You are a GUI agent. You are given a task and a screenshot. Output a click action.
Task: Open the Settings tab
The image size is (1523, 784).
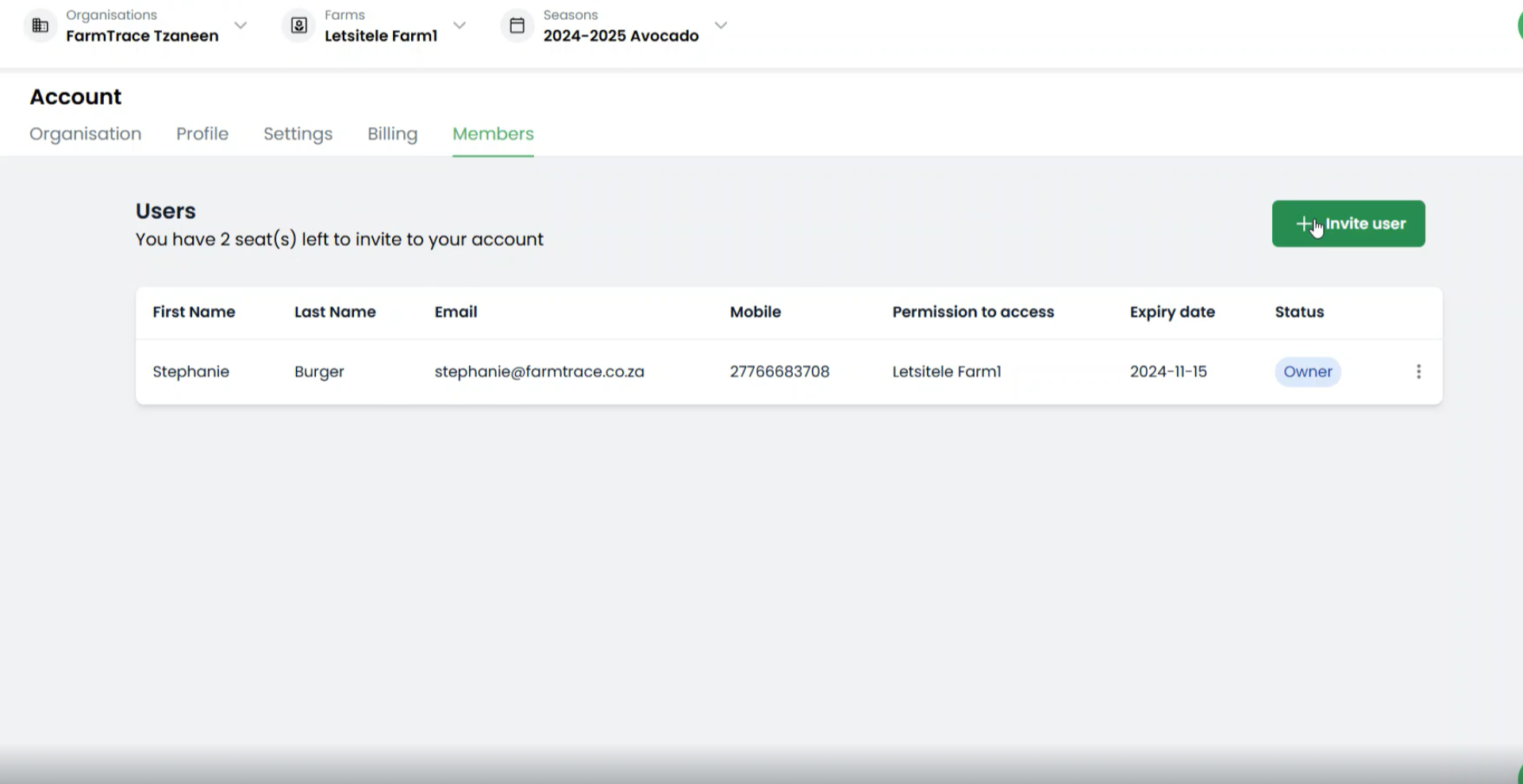click(x=298, y=134)
